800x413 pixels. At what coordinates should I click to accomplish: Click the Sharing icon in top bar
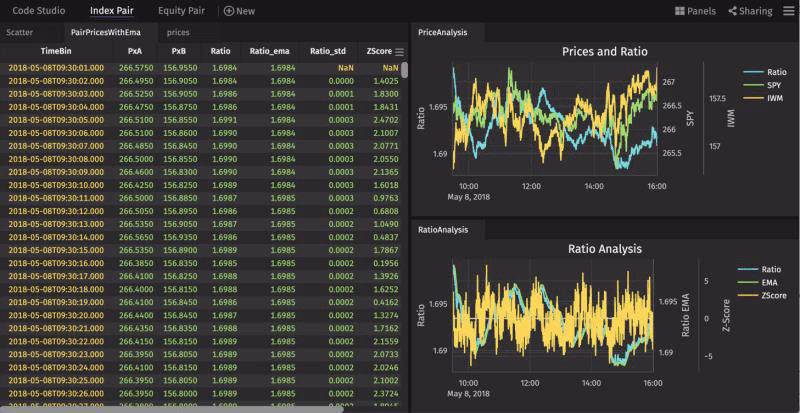pyautogui.click(x=733, y=11)
